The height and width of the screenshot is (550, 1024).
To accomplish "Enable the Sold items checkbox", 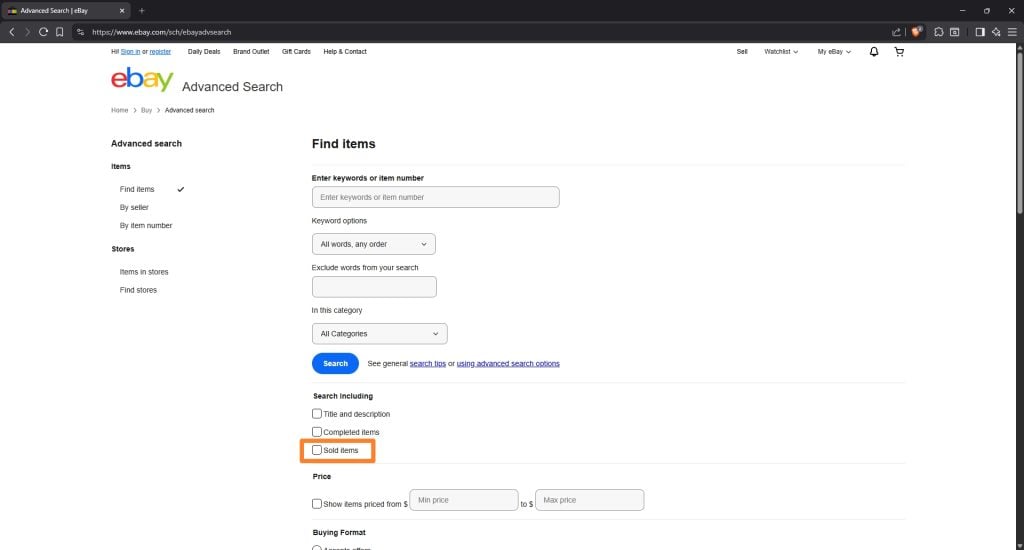I will [317, 451].
